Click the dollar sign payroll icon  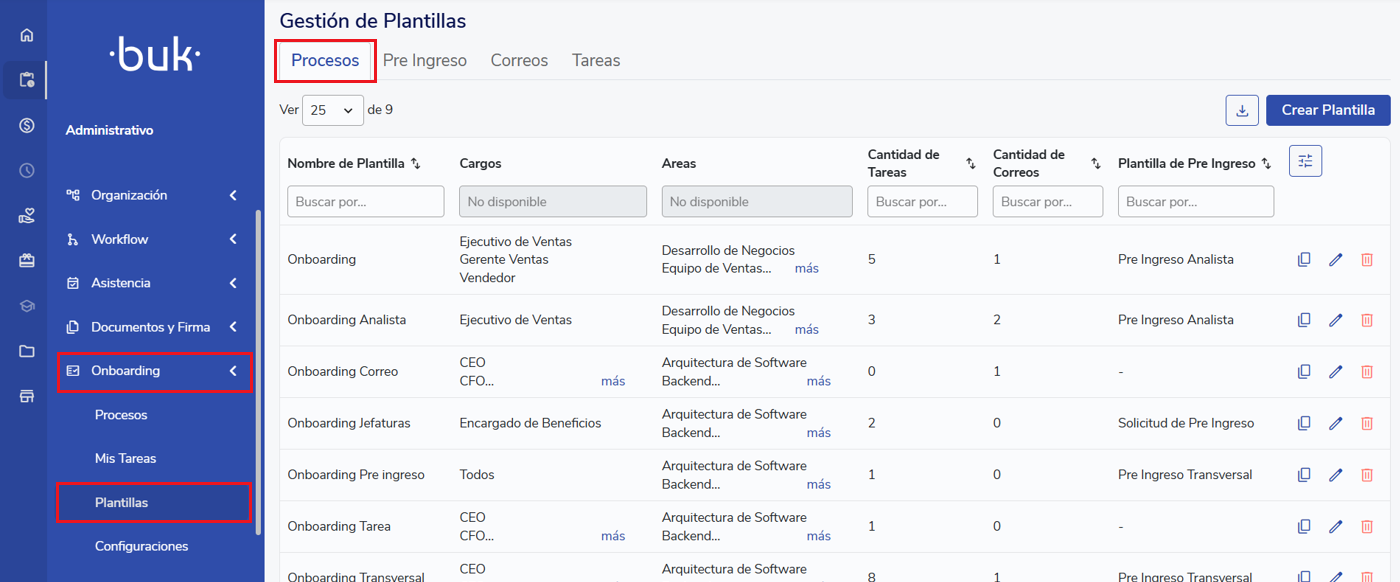[27, 125]
